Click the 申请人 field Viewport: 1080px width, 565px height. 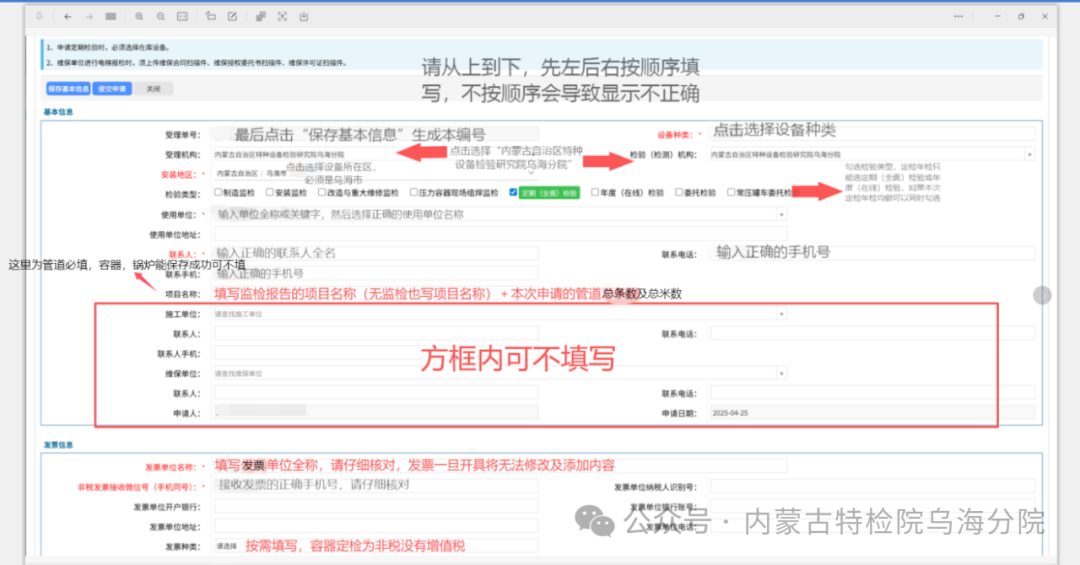[x=375, y=413]
